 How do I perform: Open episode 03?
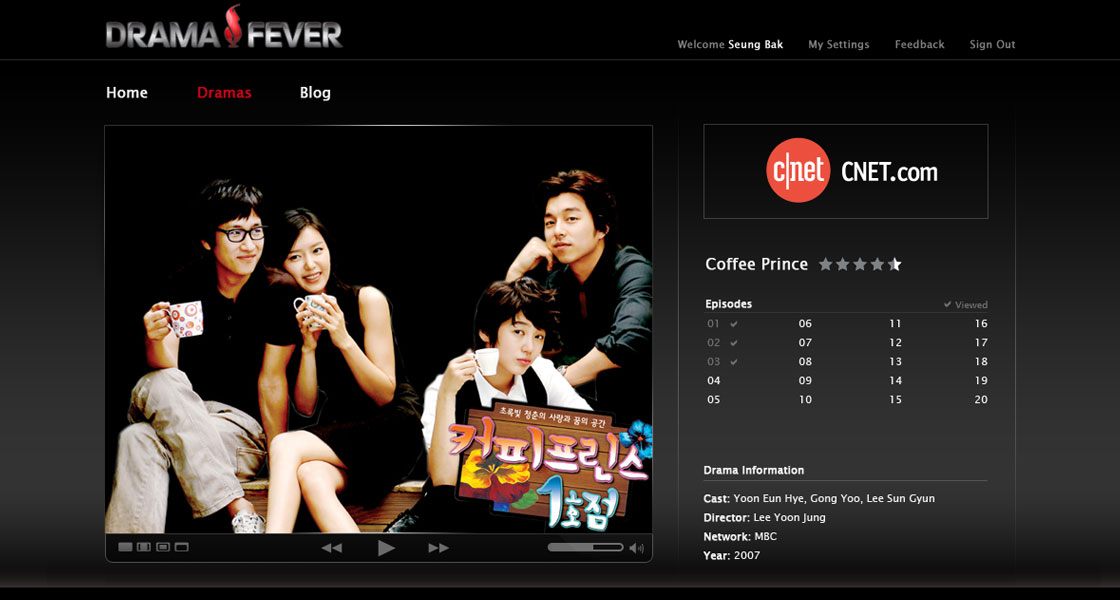pos(714,362)
